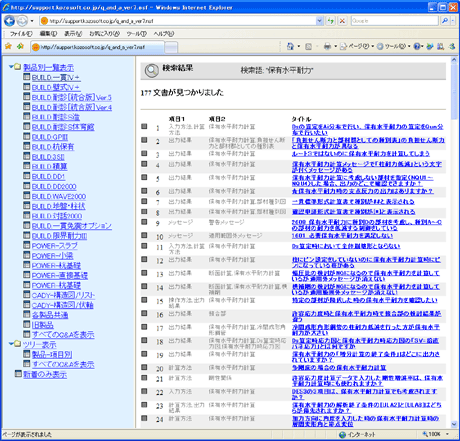Open the BUILD.DD2000 link
Image resolution: width=460 pixels, height=441 pixels.
54,186
